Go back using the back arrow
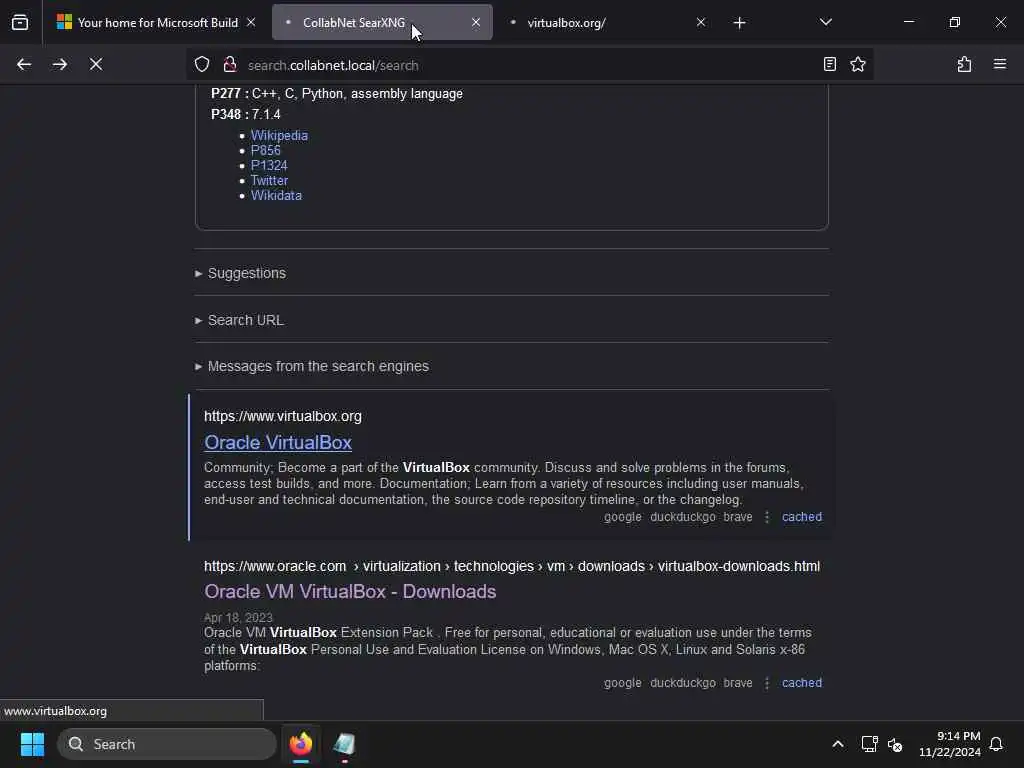Screen dimensions: 1024x768 click(x=24, y=65)
